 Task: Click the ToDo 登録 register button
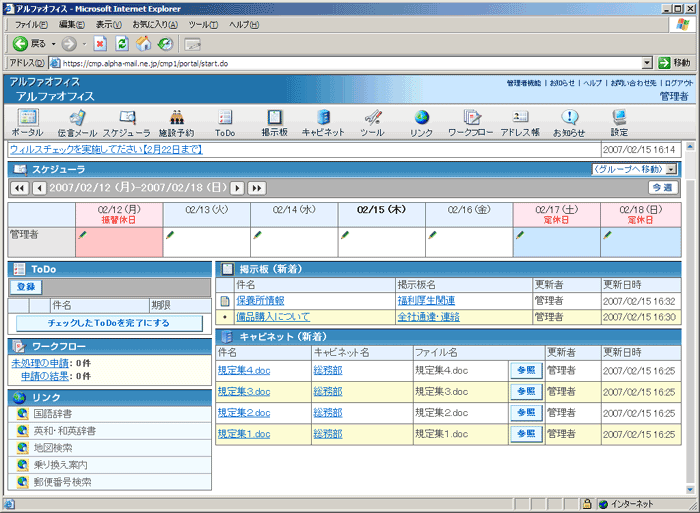click(x=26, y=287)
